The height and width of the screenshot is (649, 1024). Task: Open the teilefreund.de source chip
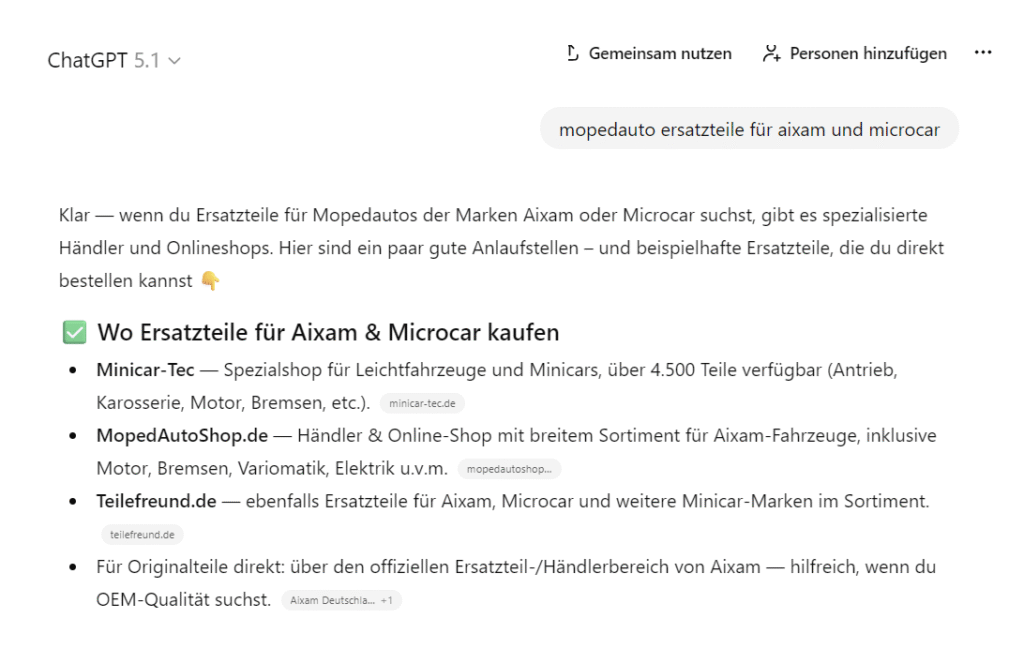[142, 535]
